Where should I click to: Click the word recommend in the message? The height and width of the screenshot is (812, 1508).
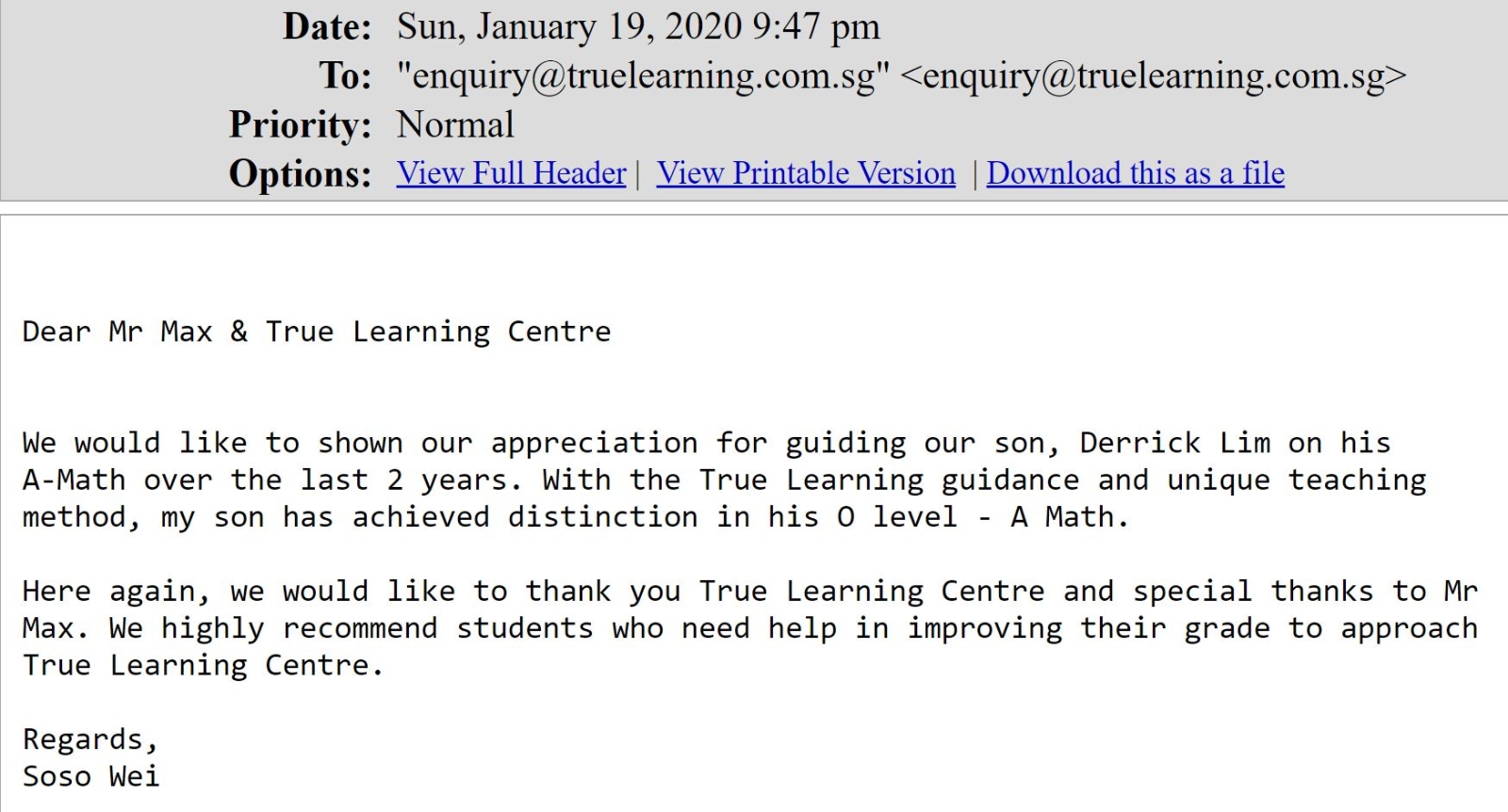pos(360,628)
